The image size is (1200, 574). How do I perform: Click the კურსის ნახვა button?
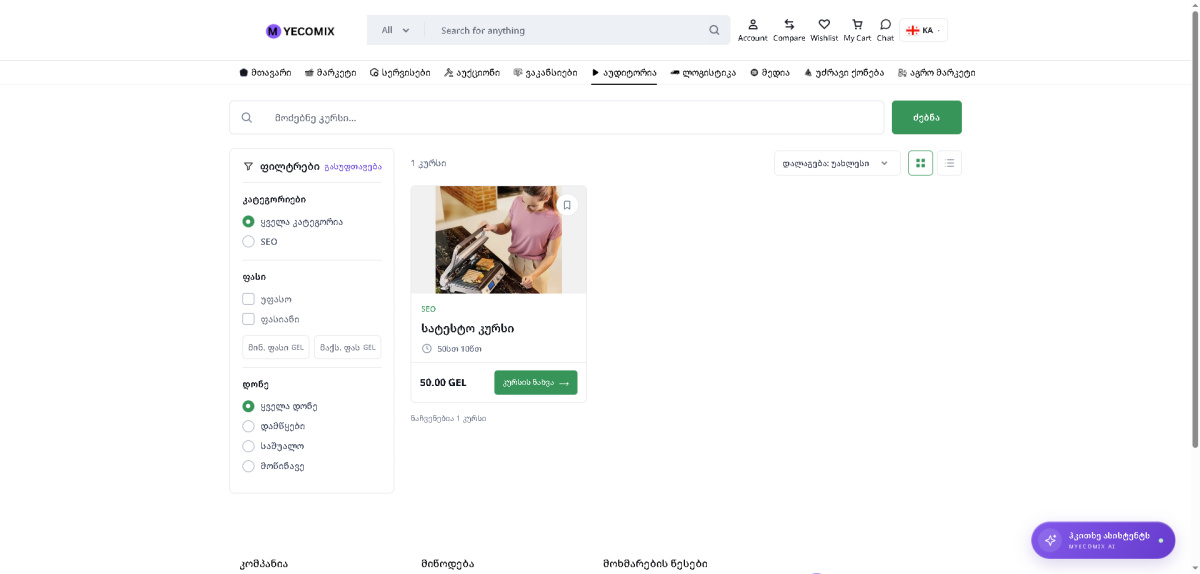[535, 382]
